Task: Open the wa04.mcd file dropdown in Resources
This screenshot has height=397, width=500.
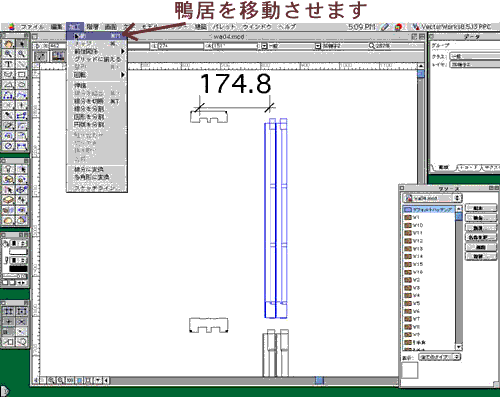Action: (432, 198)
